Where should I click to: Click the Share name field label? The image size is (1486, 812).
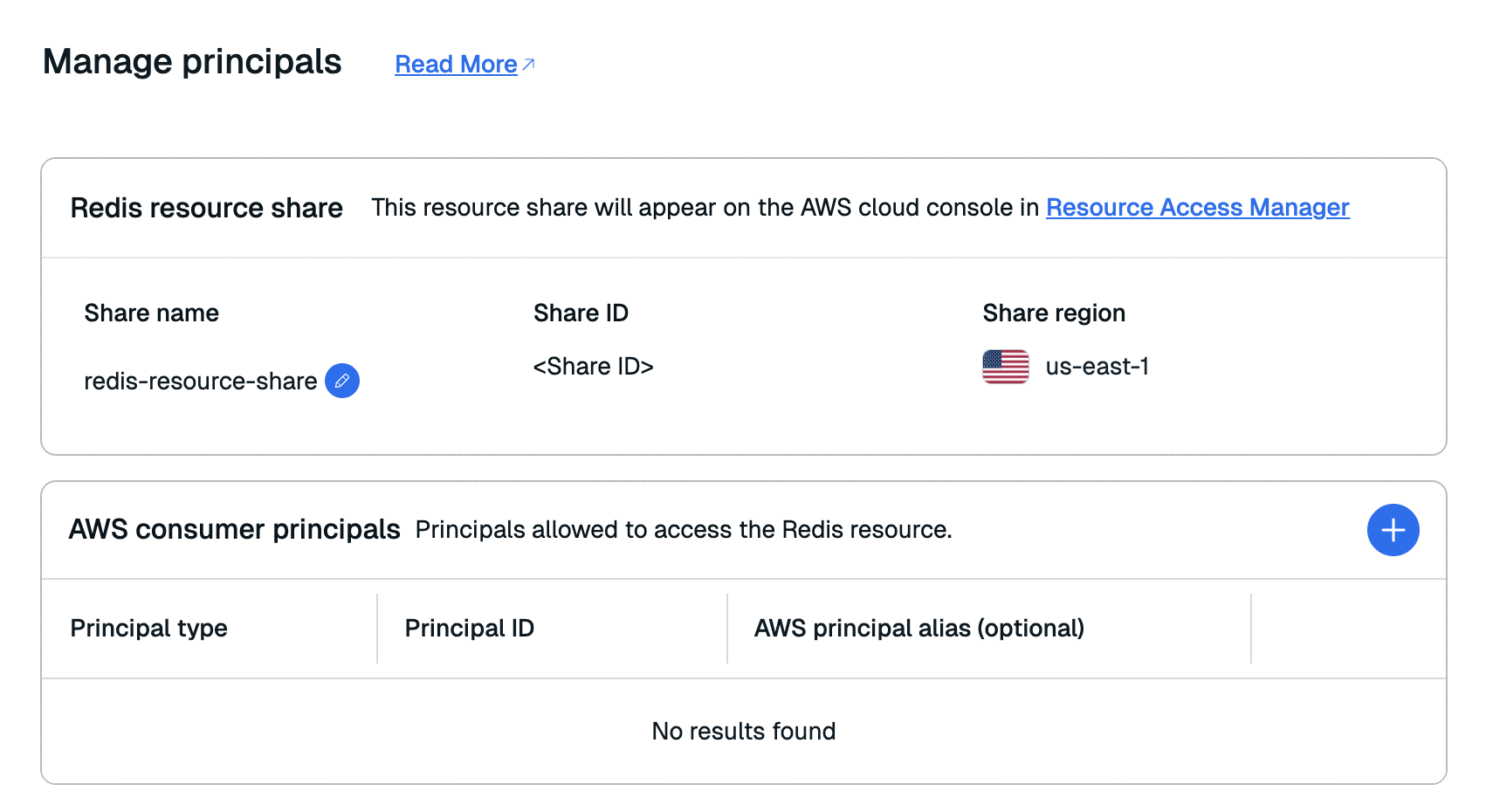click(x=151, y=313)
